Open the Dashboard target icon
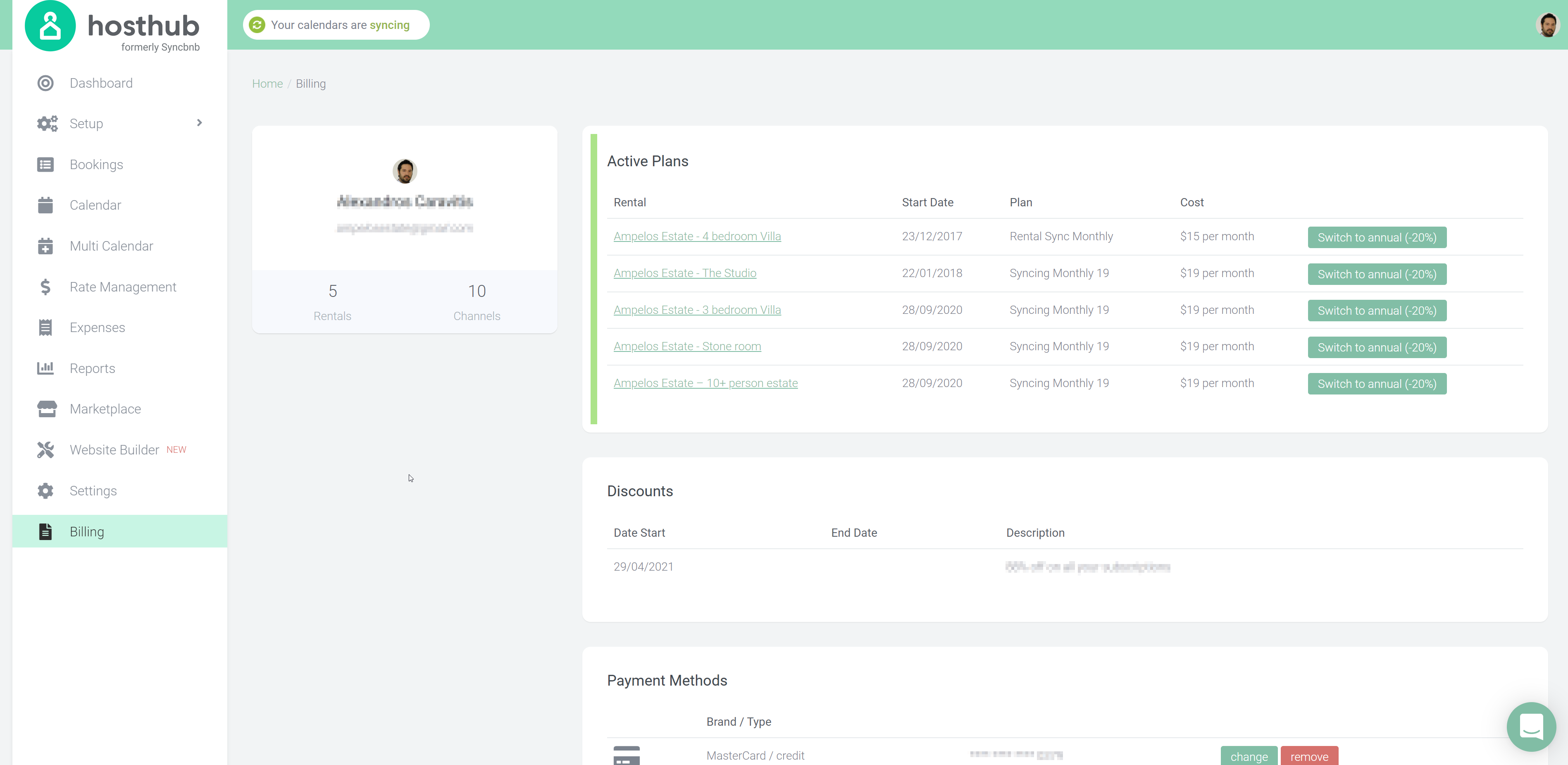 (x=45, y=83)
